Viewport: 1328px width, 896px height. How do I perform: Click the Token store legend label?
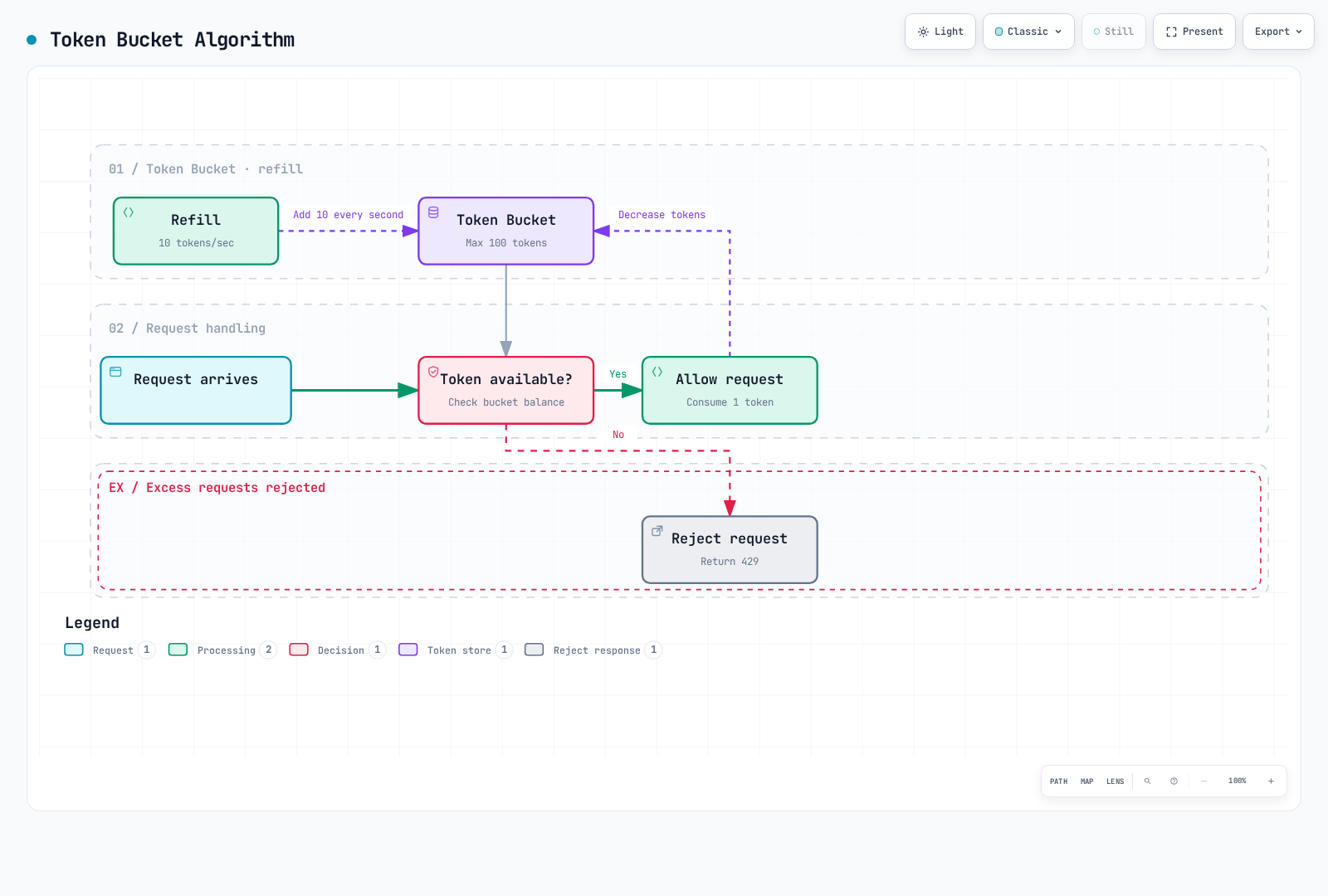[459, 650]
